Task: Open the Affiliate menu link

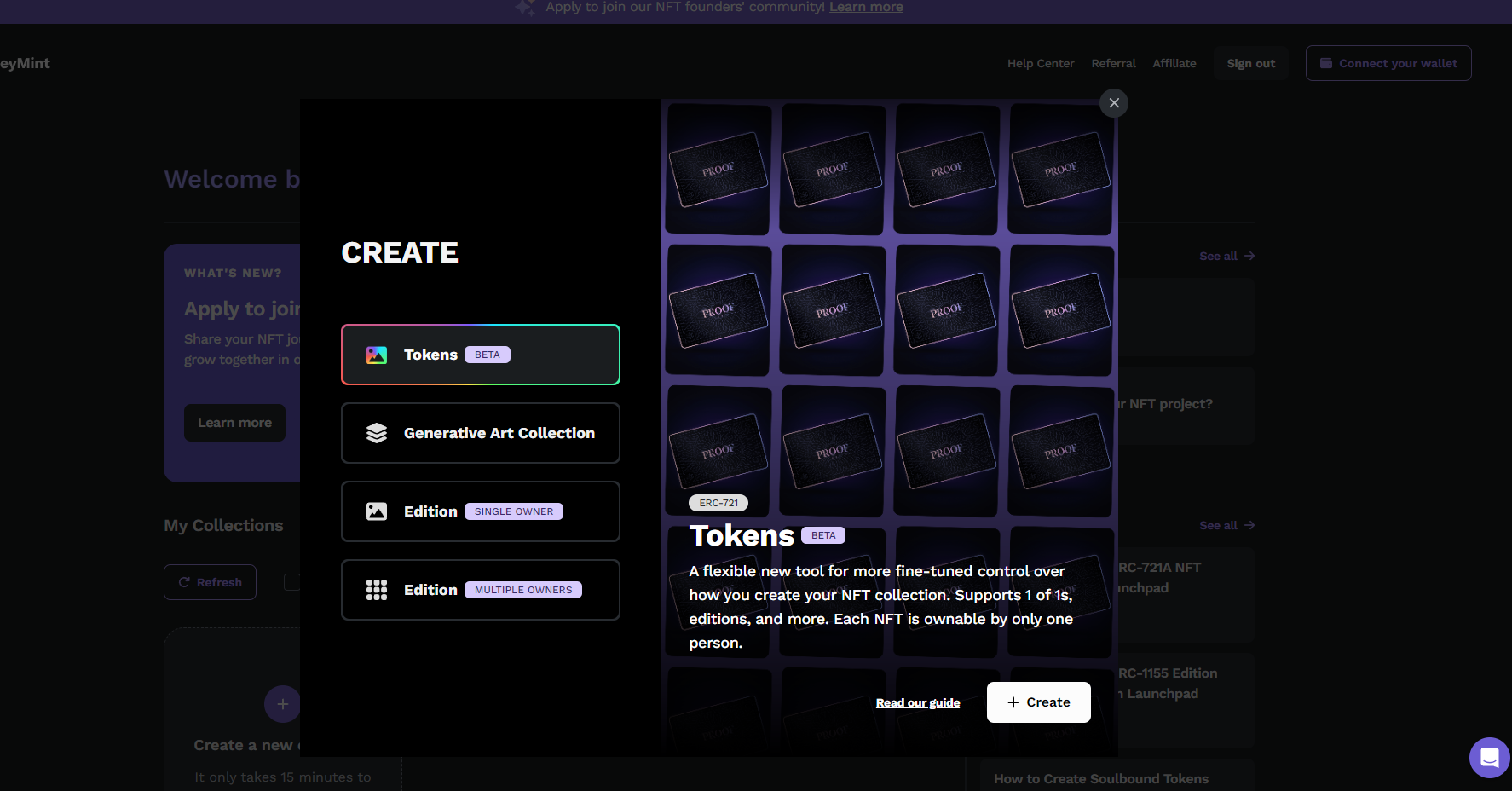Action: pyautogui.click(x=1174, y=63)
